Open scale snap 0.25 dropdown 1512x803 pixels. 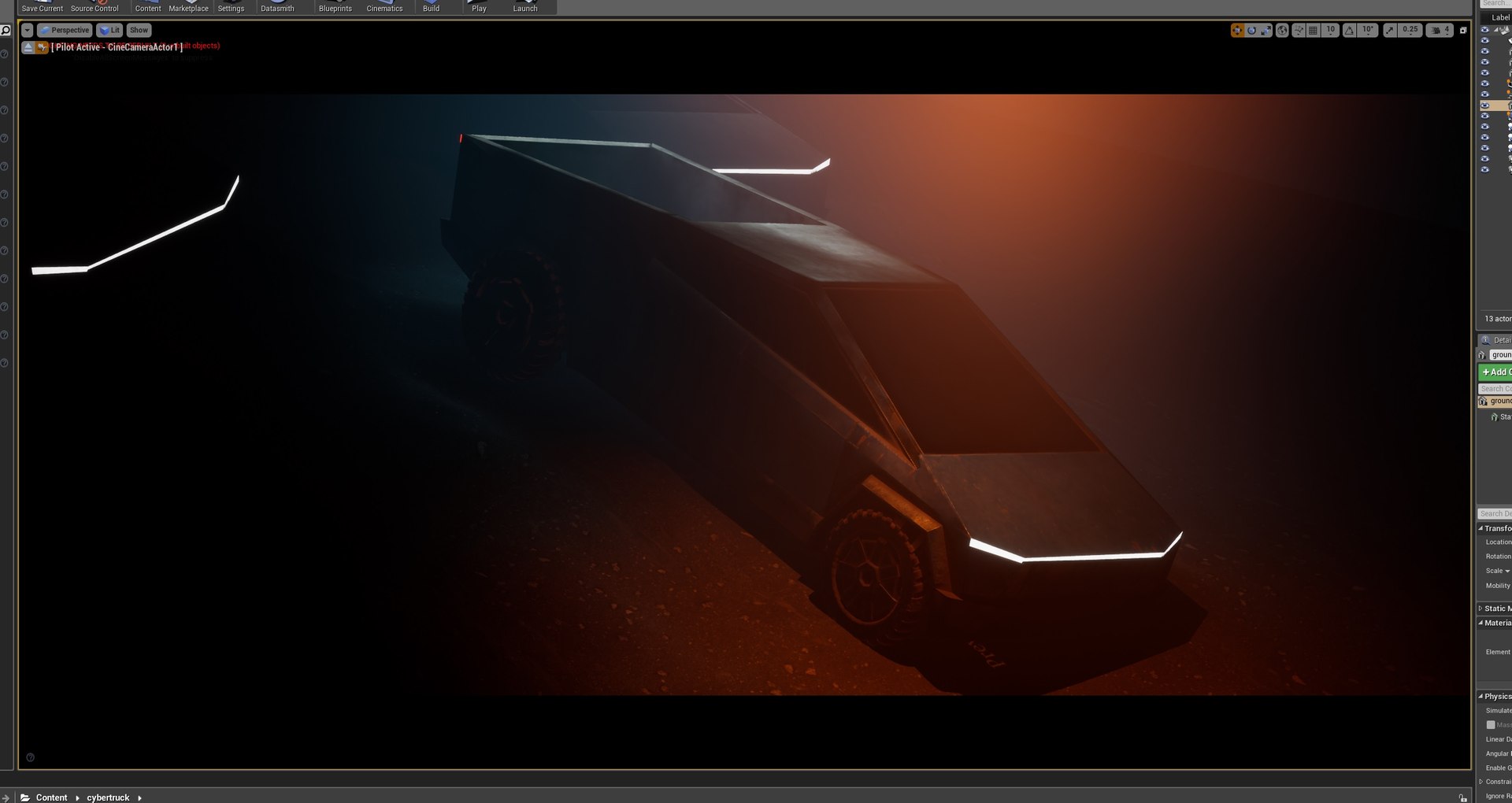tap(1410, 31)
